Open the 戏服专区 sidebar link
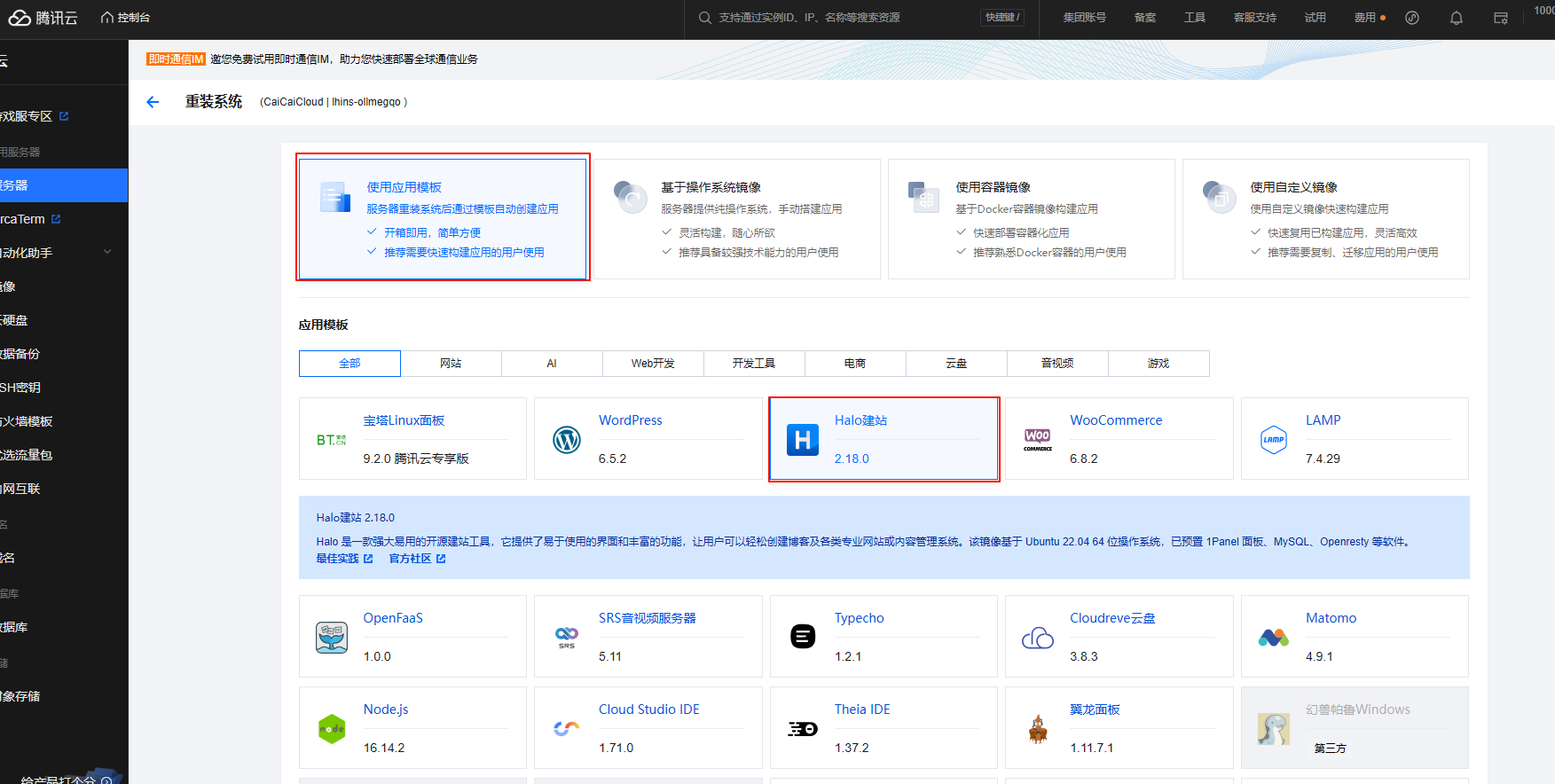Screen dimensions: 1555x784 click(35, 116)
